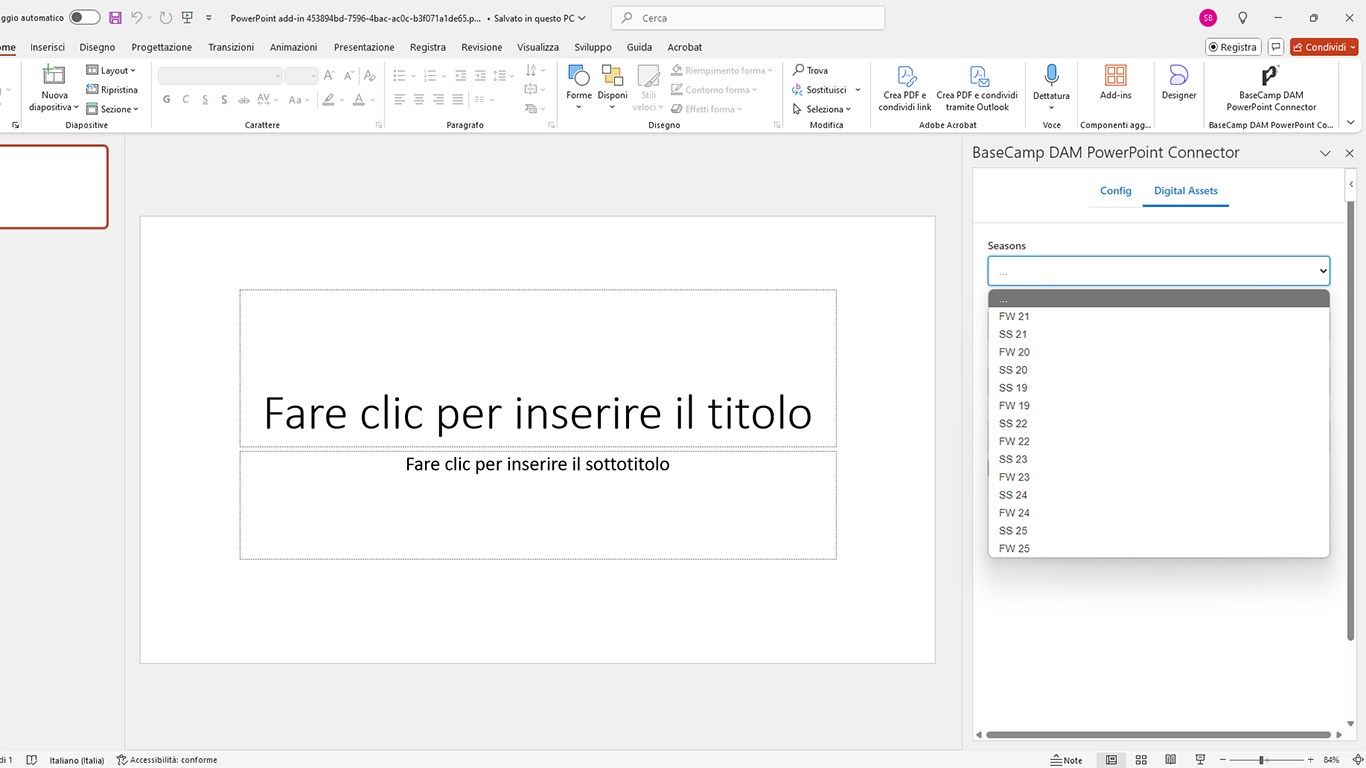Save the presentation with the floppy icon
This screenshot has width=1366, height=768.
pos(115,18)
